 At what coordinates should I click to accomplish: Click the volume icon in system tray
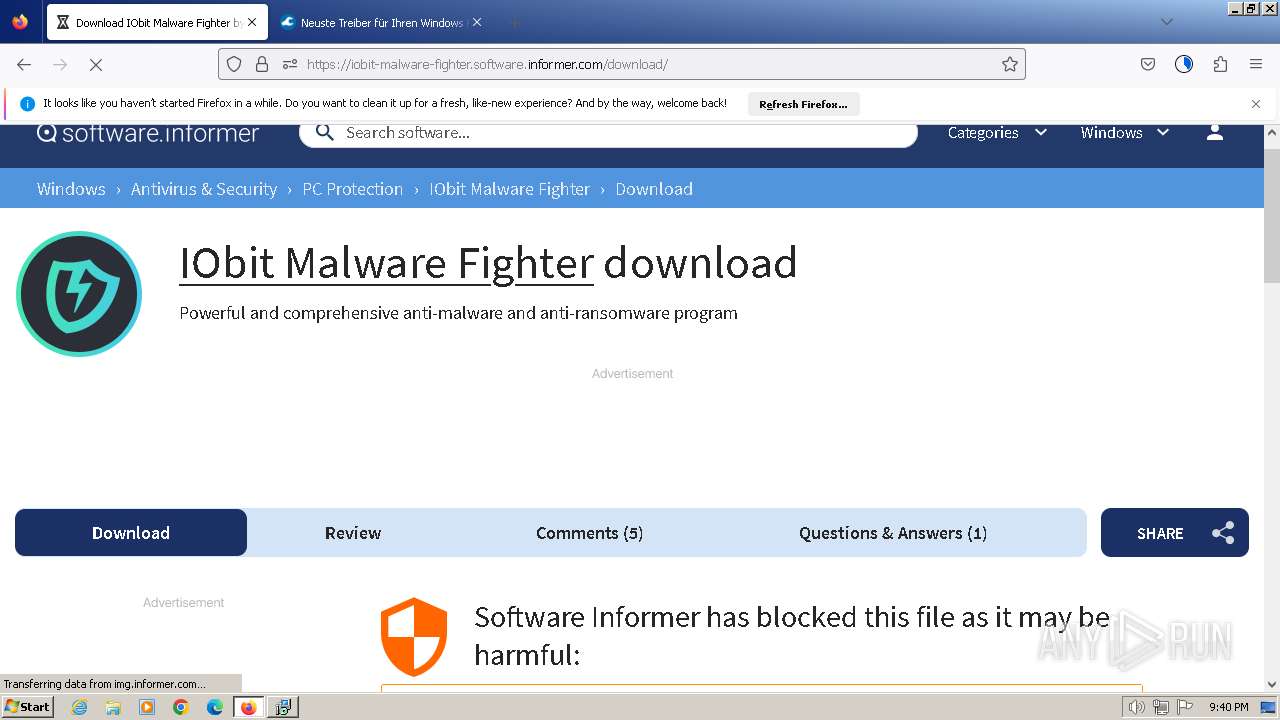pyautogui.click(x=1137, y=707)
